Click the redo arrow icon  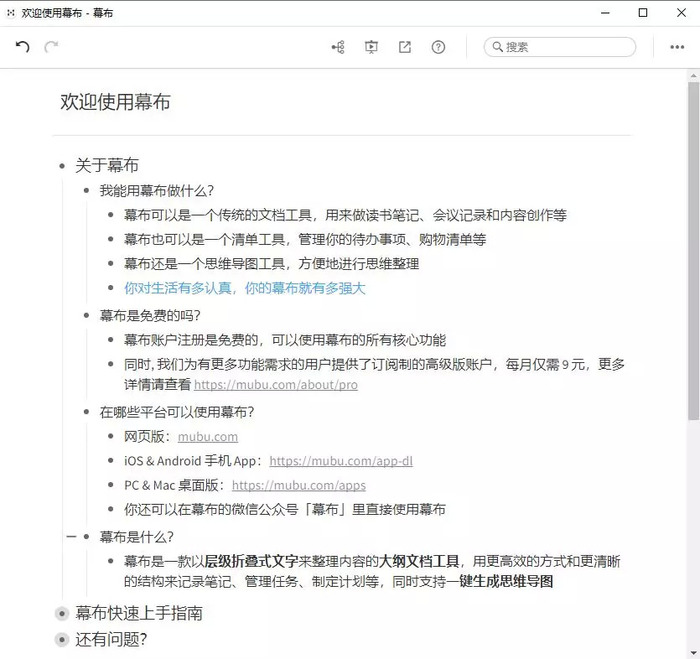click(51, 46)
